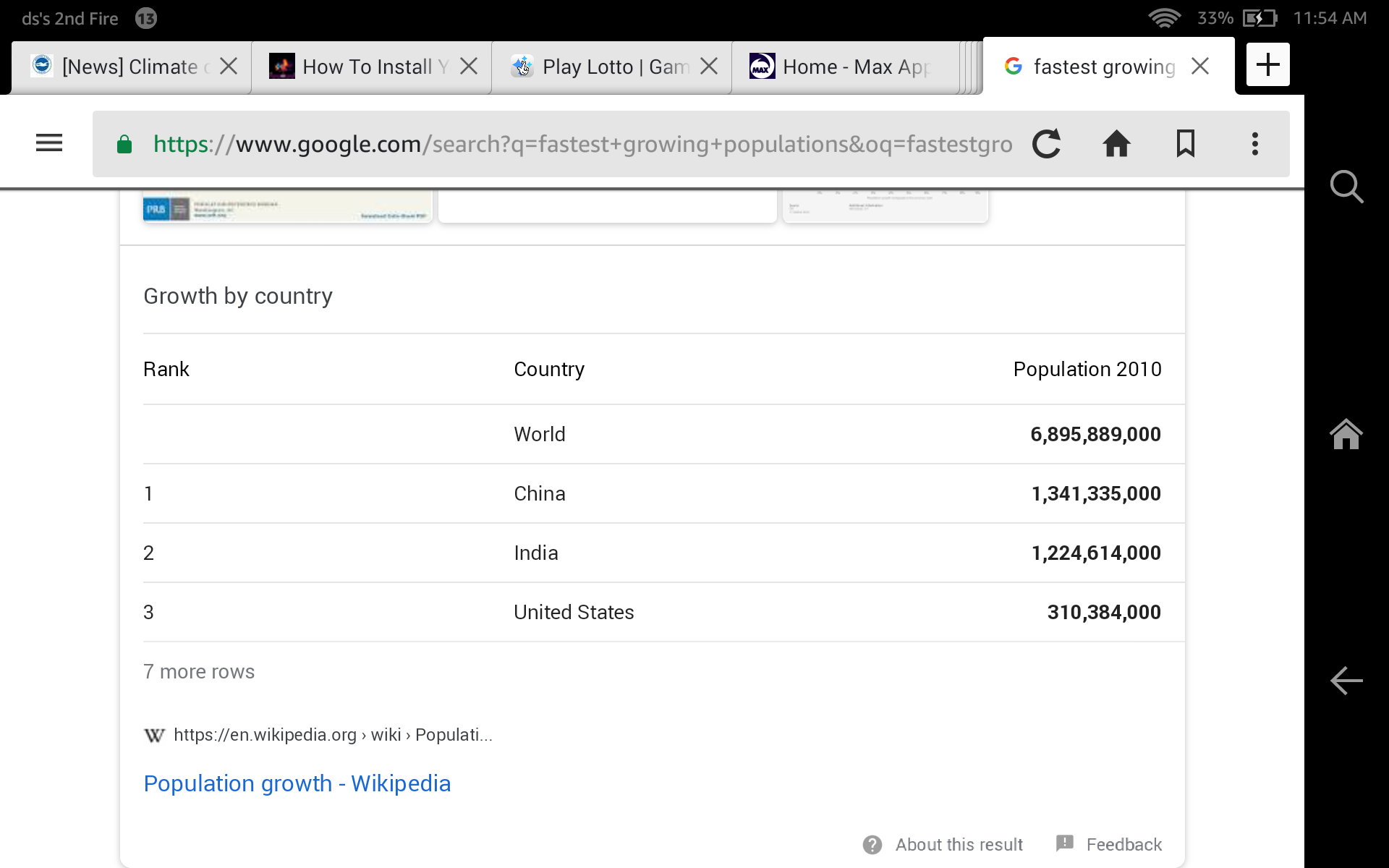Click the value 6,895,889,000
The image size is (1389, 868).
point(1095,435)
